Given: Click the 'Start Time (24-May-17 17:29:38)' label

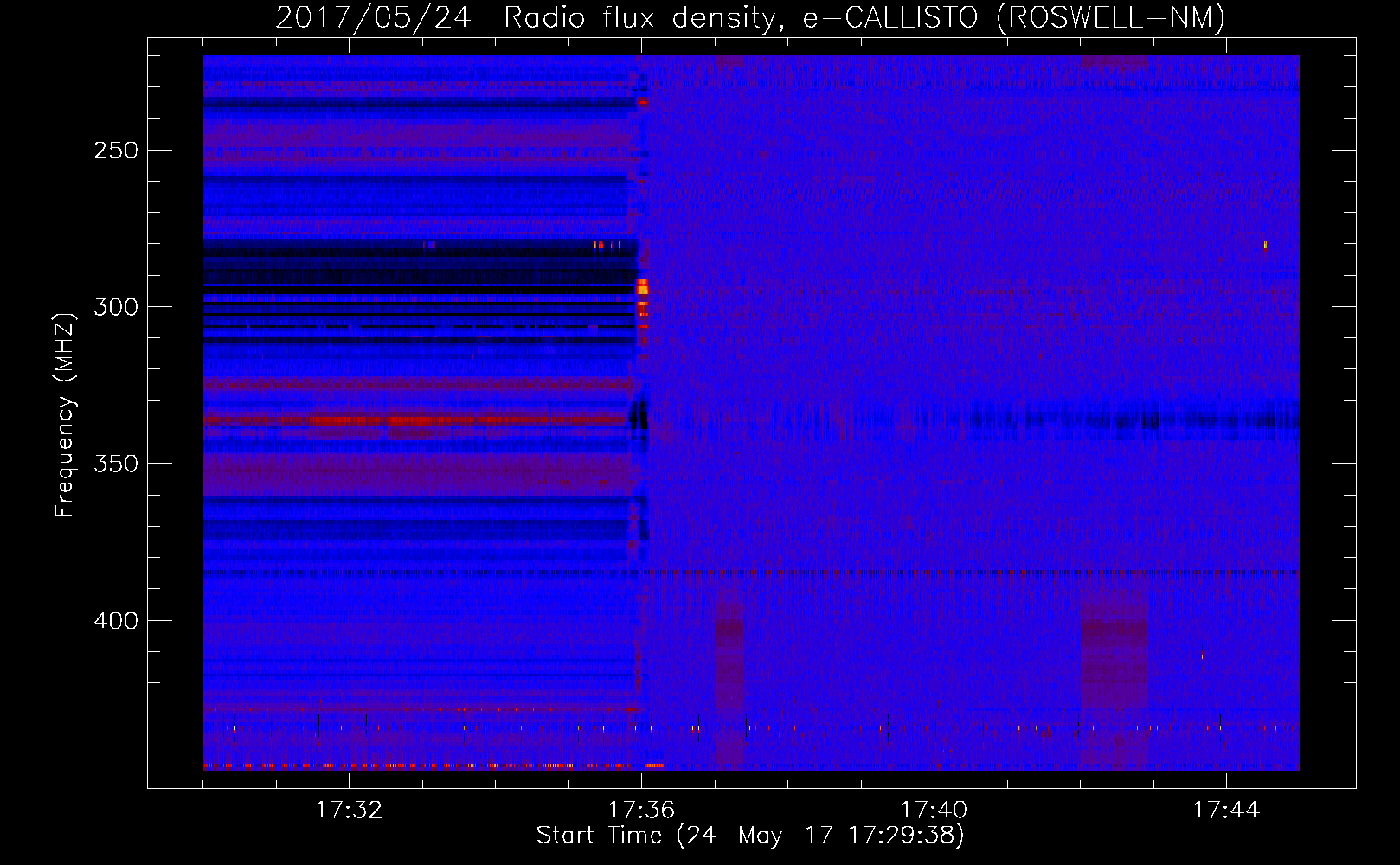Looking at the screenshot, I should pyautogui.click(x=750, y=836).
